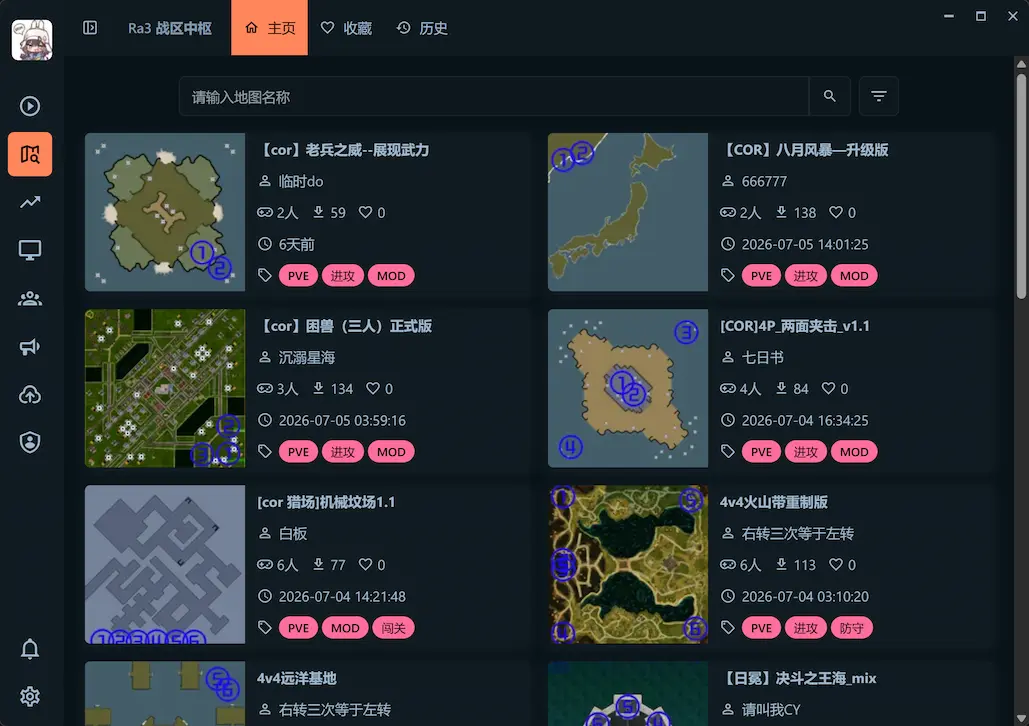Viewport: 1029px width, 726px height.
Task: Switch to the 收藏 tab
Action: (346, 28)
